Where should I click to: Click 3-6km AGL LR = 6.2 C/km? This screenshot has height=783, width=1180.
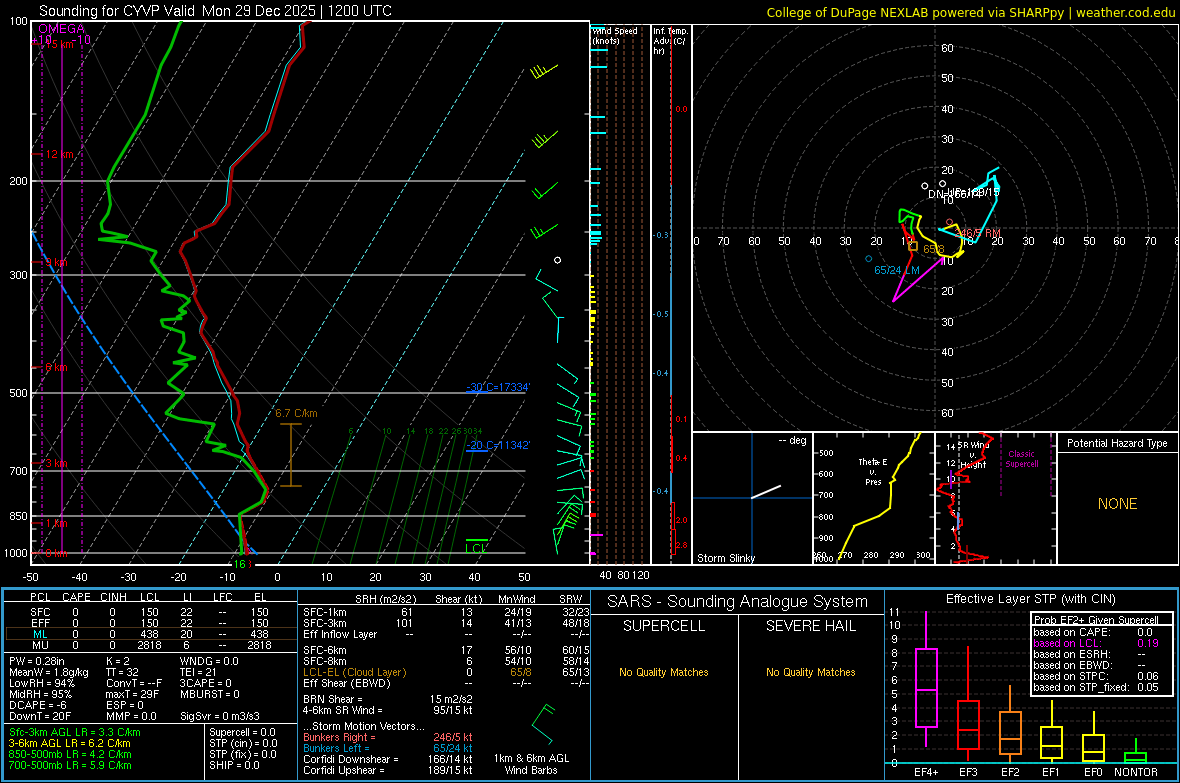pos(69,743)
